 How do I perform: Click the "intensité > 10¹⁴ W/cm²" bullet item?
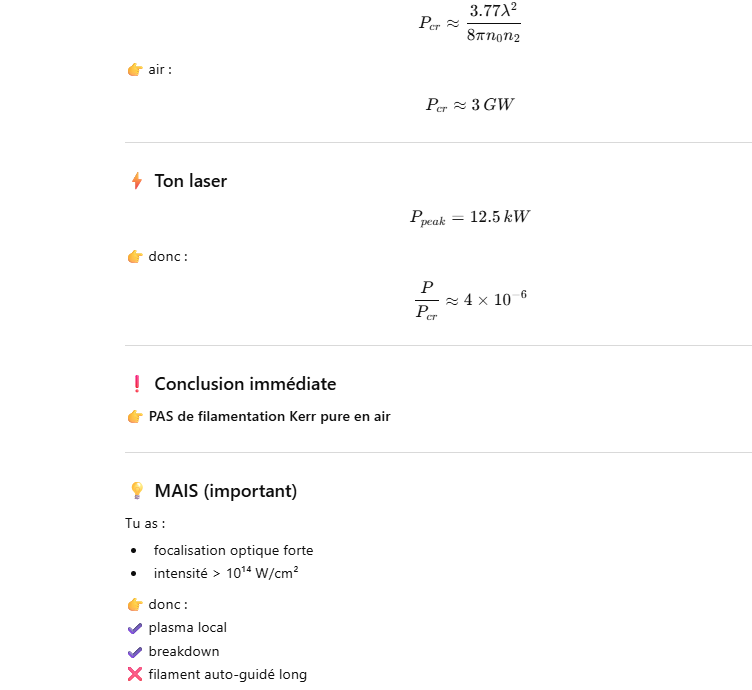[226, 573]
